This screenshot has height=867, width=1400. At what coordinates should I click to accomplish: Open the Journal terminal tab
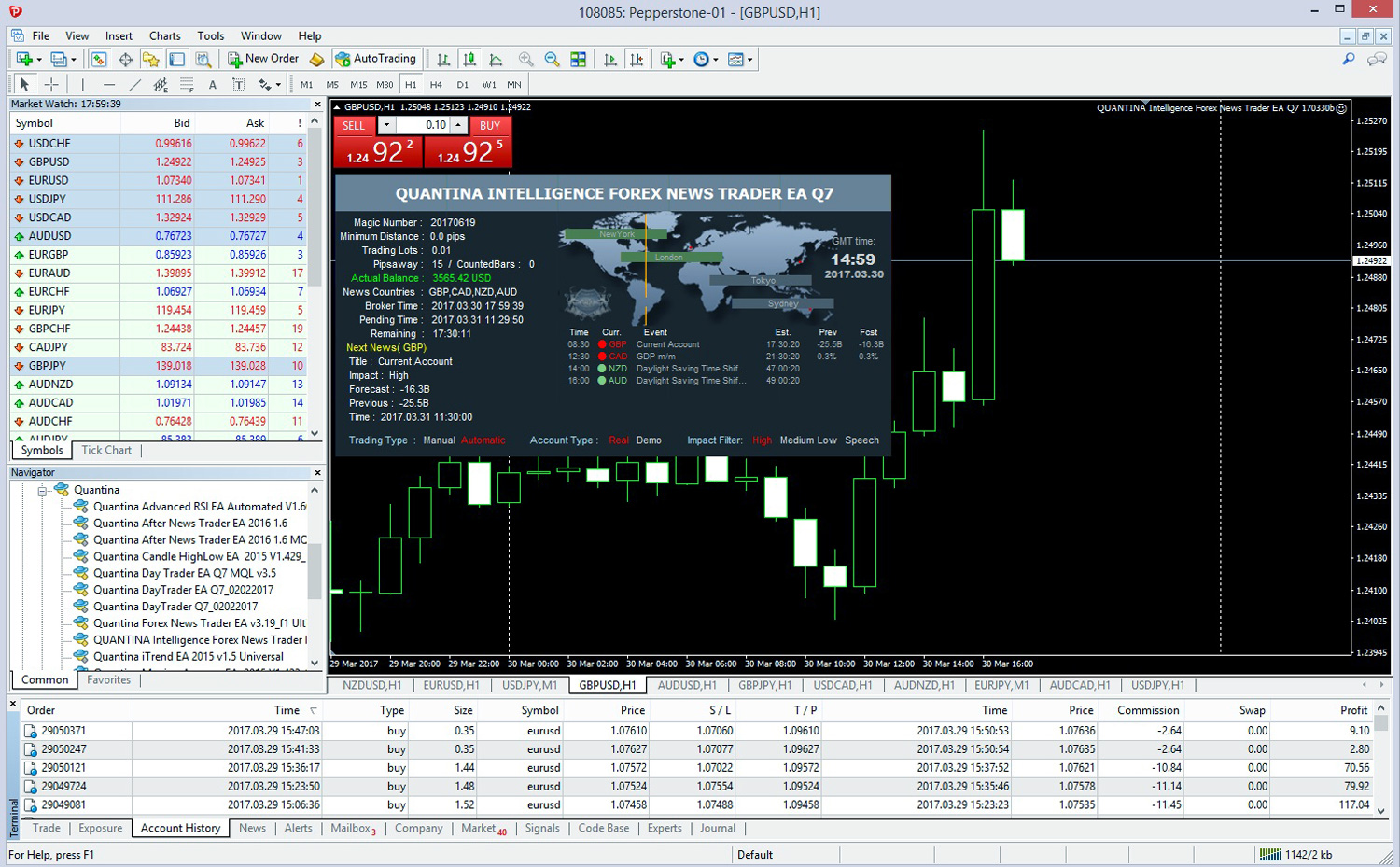point(718,828)
